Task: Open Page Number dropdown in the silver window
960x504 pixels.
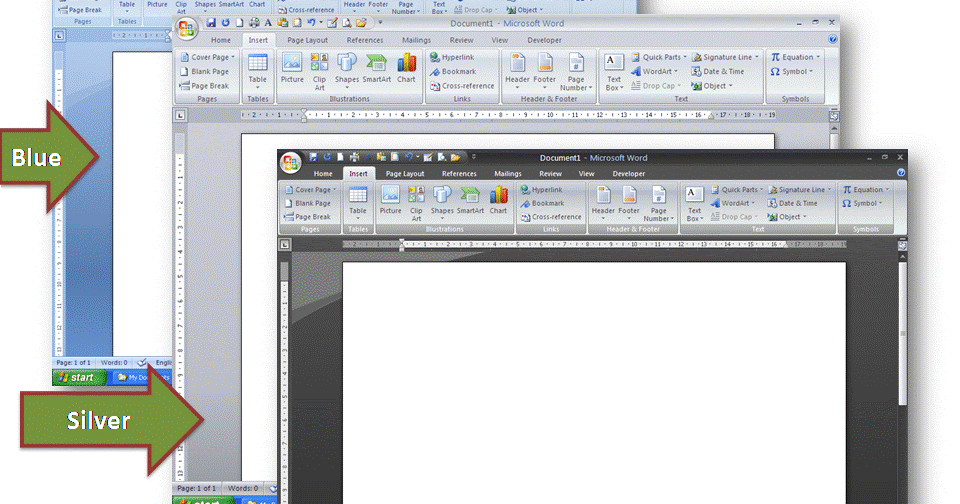Action: tap(576, 72)
